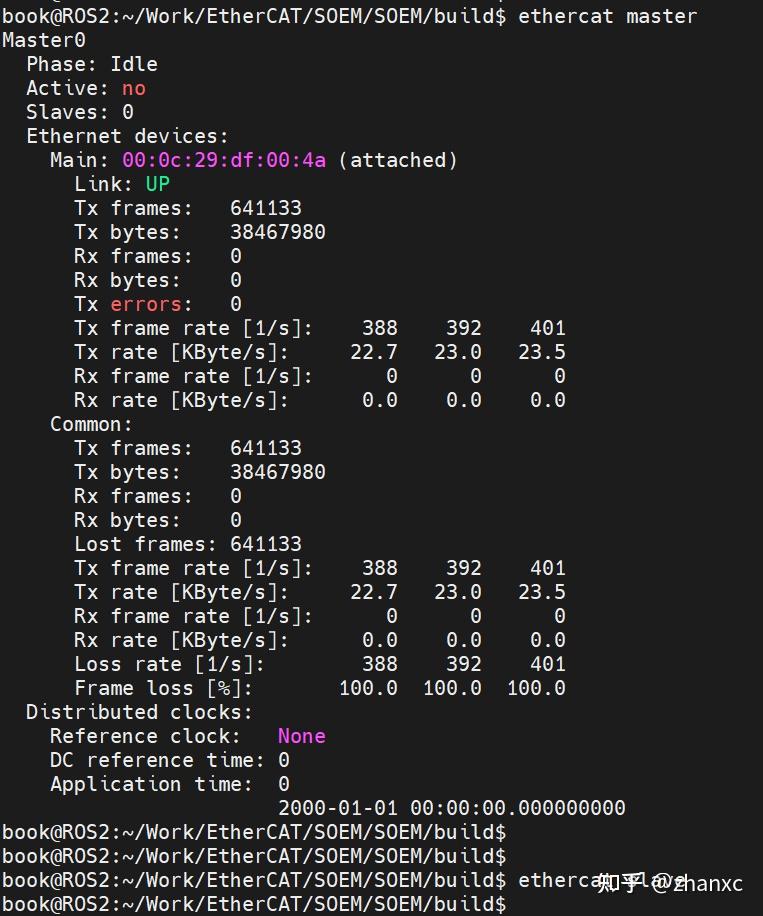This screenshot has width=763, height=916.
Task: Click the "Loss rate [1/s]" label
Action: point(170,664)
